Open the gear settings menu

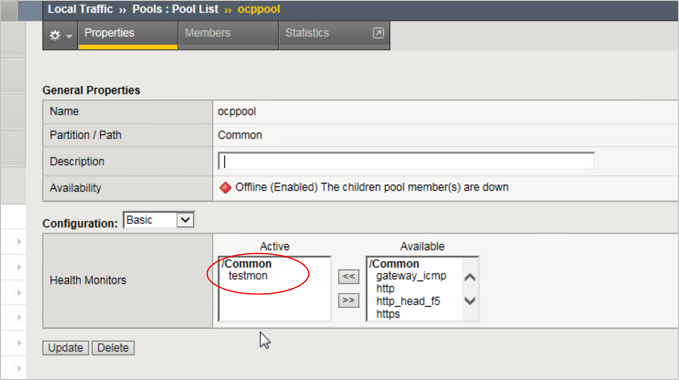pyautogui.click(x=60, y=35)
